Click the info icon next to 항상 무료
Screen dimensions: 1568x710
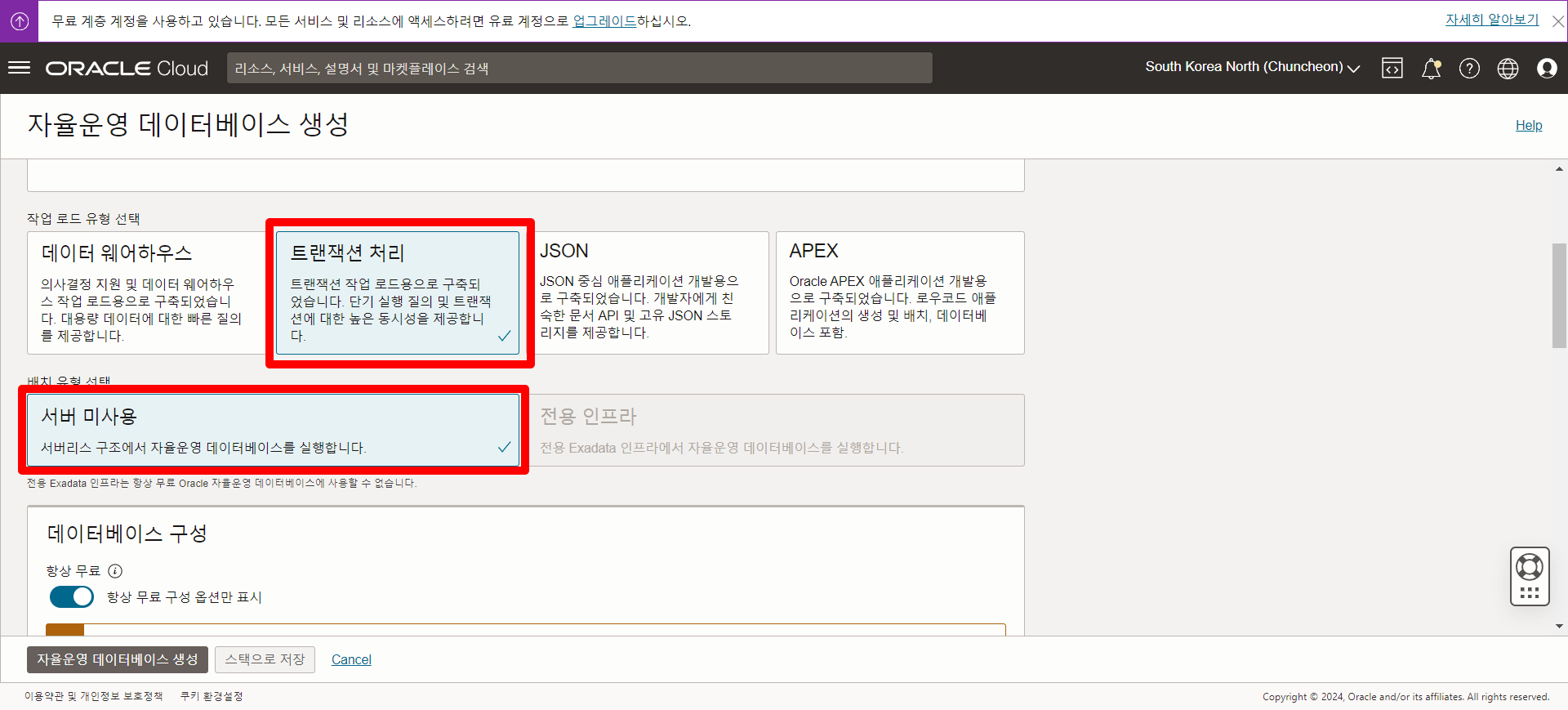point(115,571)
